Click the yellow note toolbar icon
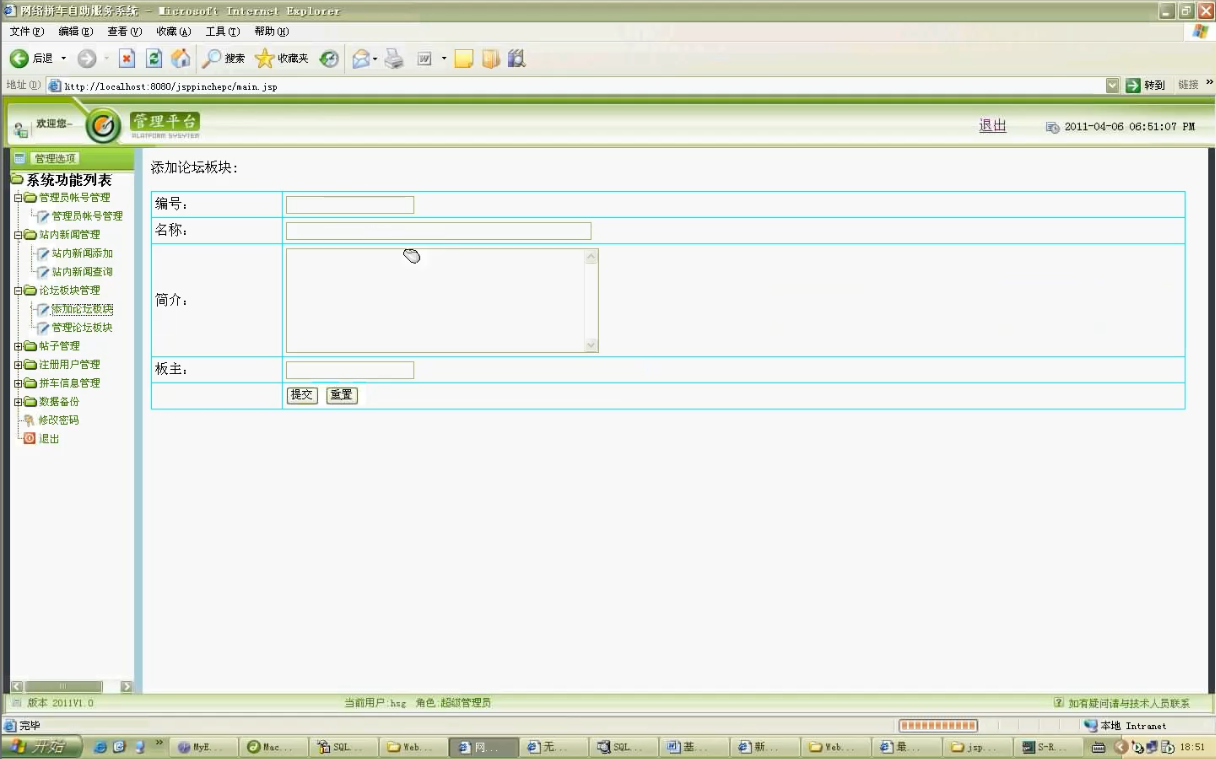The height and width of the screenshot is (759, 1216). [463, 59]
